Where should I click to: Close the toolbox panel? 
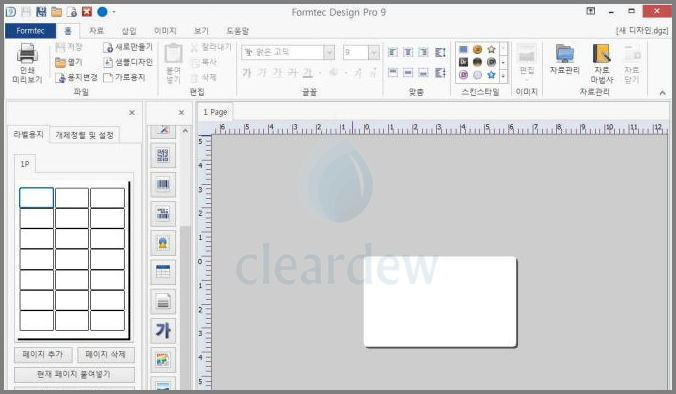182,113
